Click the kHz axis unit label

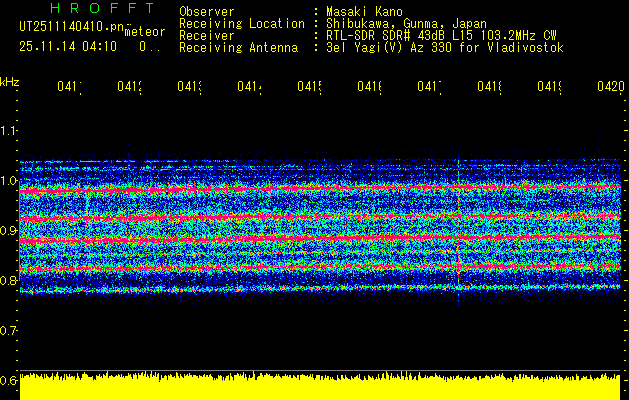click(9, 81)
